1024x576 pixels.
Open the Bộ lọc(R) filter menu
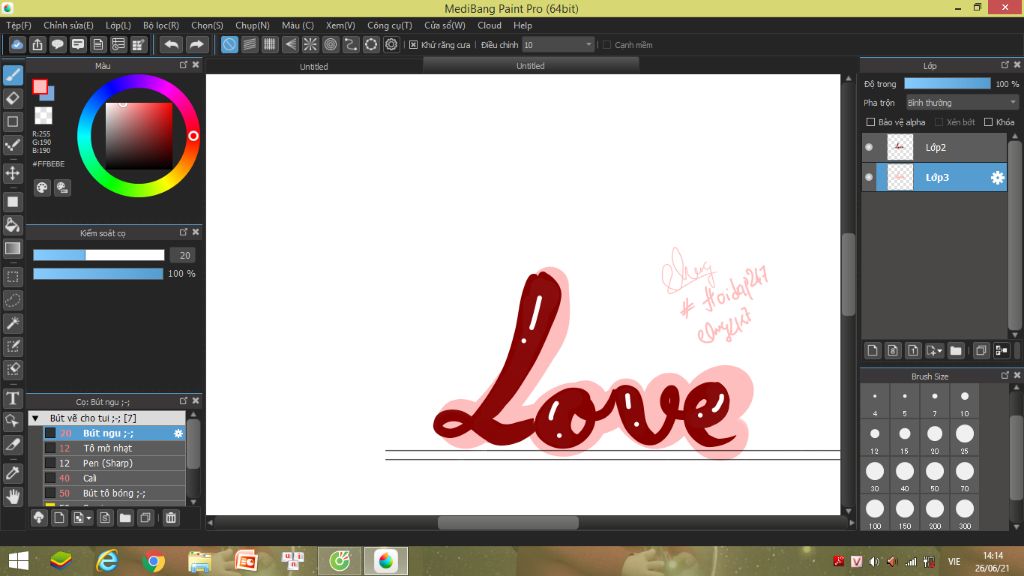click(161, 25)
